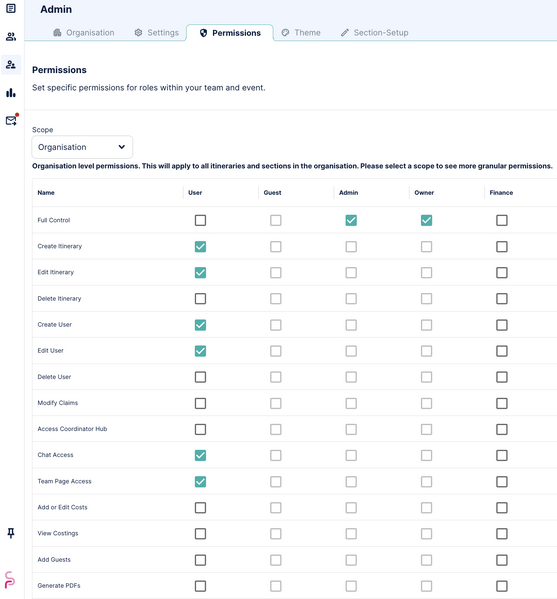557x599 pixels.
Task: Enable Edit Itinerary for Owner
Action: coord(426,272)
